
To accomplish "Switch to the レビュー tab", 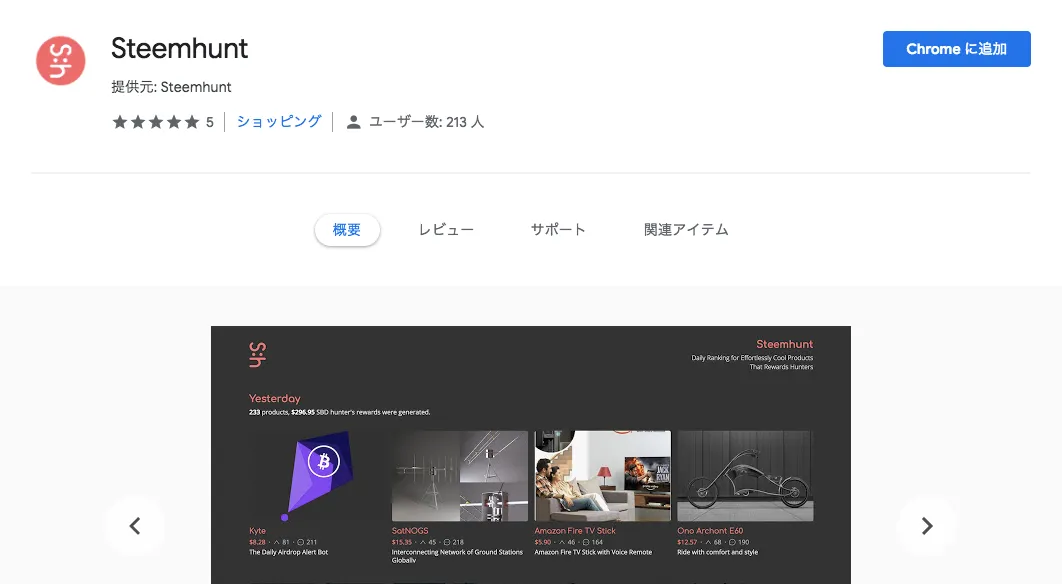I will coord(446,230).
